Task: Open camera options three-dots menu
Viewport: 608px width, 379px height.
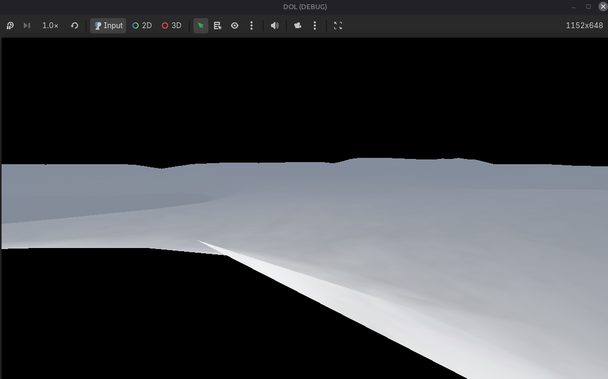Action: click(x=315, y=26)
